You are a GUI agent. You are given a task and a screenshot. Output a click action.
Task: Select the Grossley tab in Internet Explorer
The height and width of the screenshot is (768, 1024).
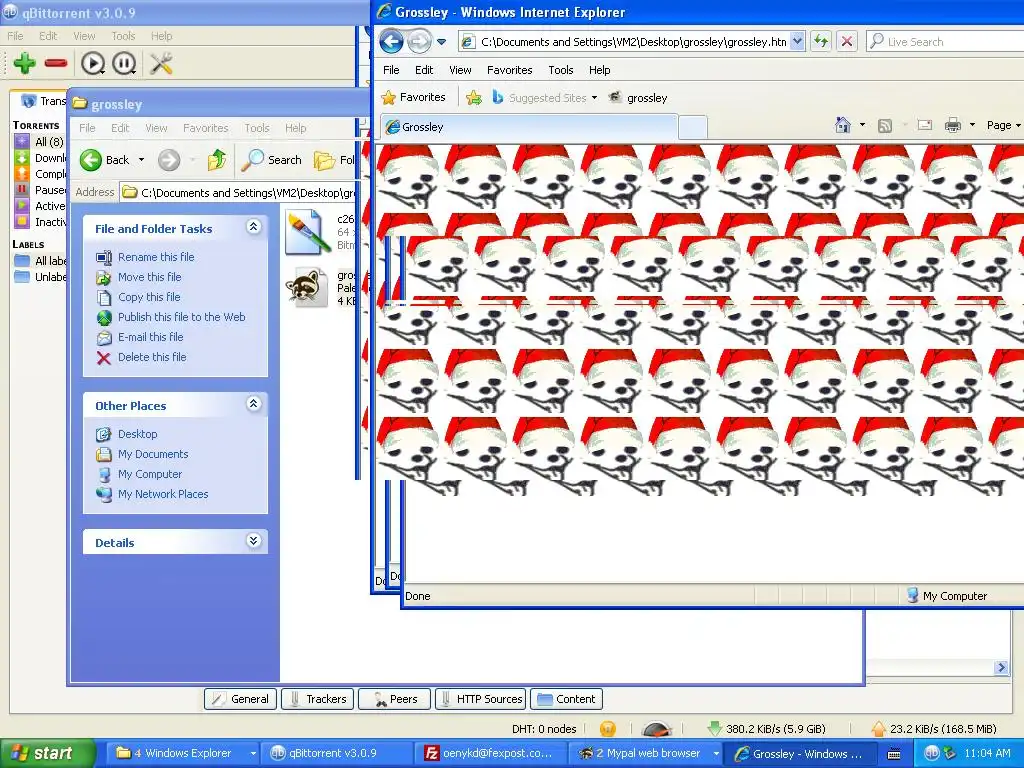click(x=528, y=127)
